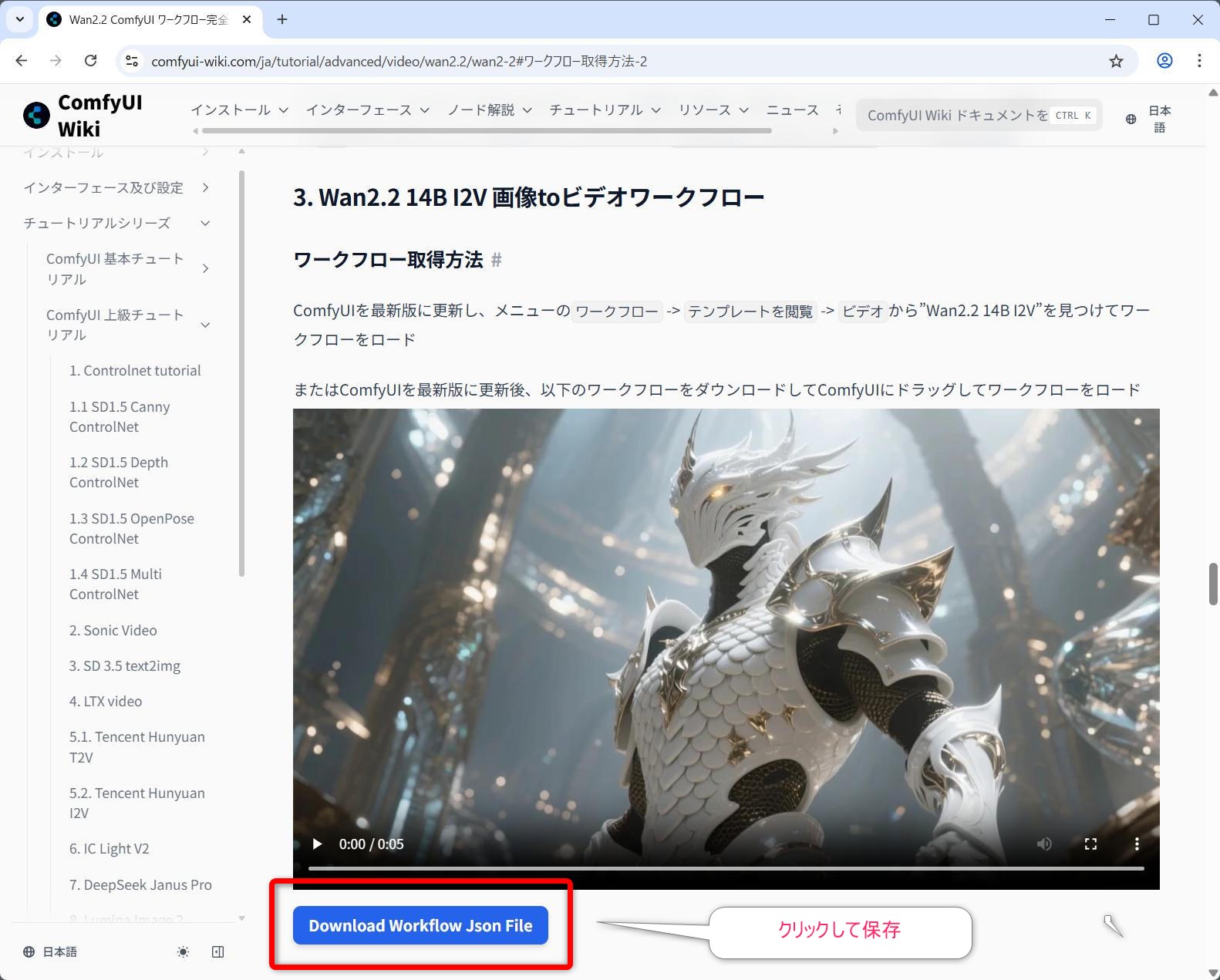Open Chrome three-dot menu

click(1199, 61)
